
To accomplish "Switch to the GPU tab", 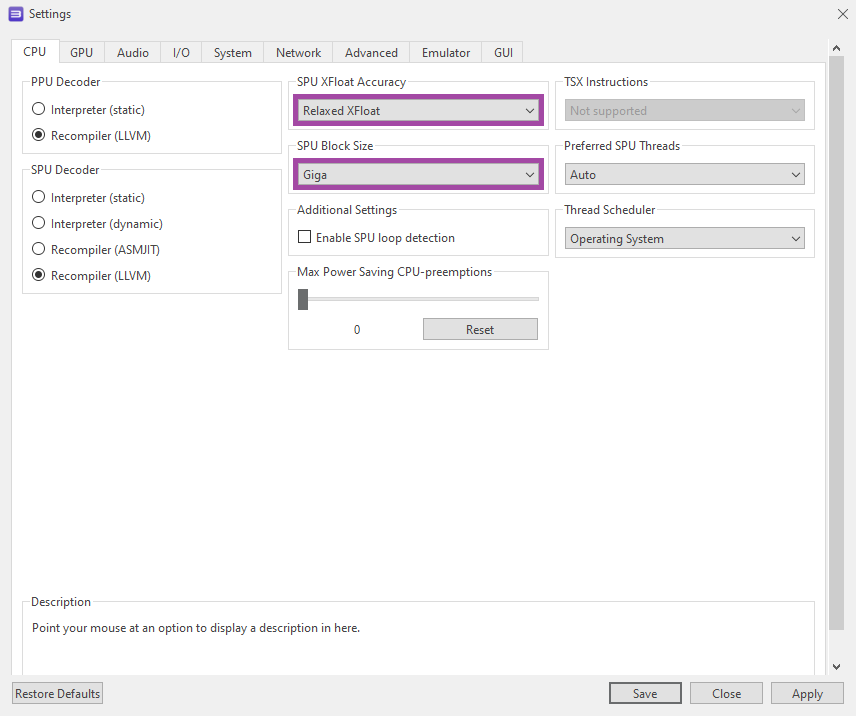I will [x=81, y=53].
